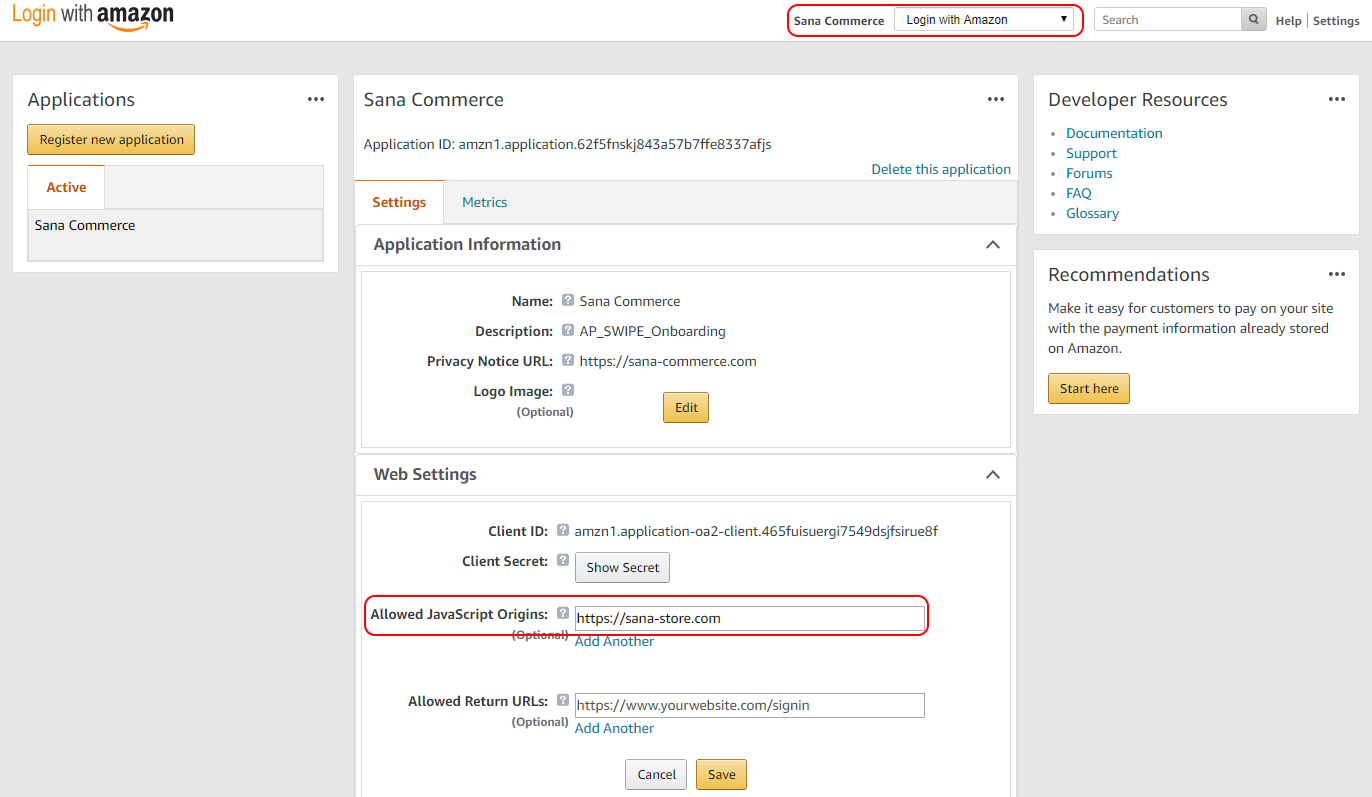The image size is (1372, 797).
Task: Open the Applications panel three-dot menu
Action: pos(316,99)
